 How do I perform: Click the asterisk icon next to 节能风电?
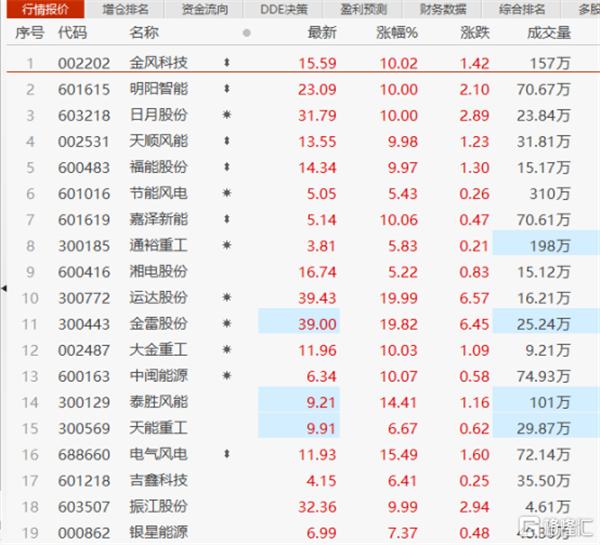pyautogui.click(x=226, y=193)
